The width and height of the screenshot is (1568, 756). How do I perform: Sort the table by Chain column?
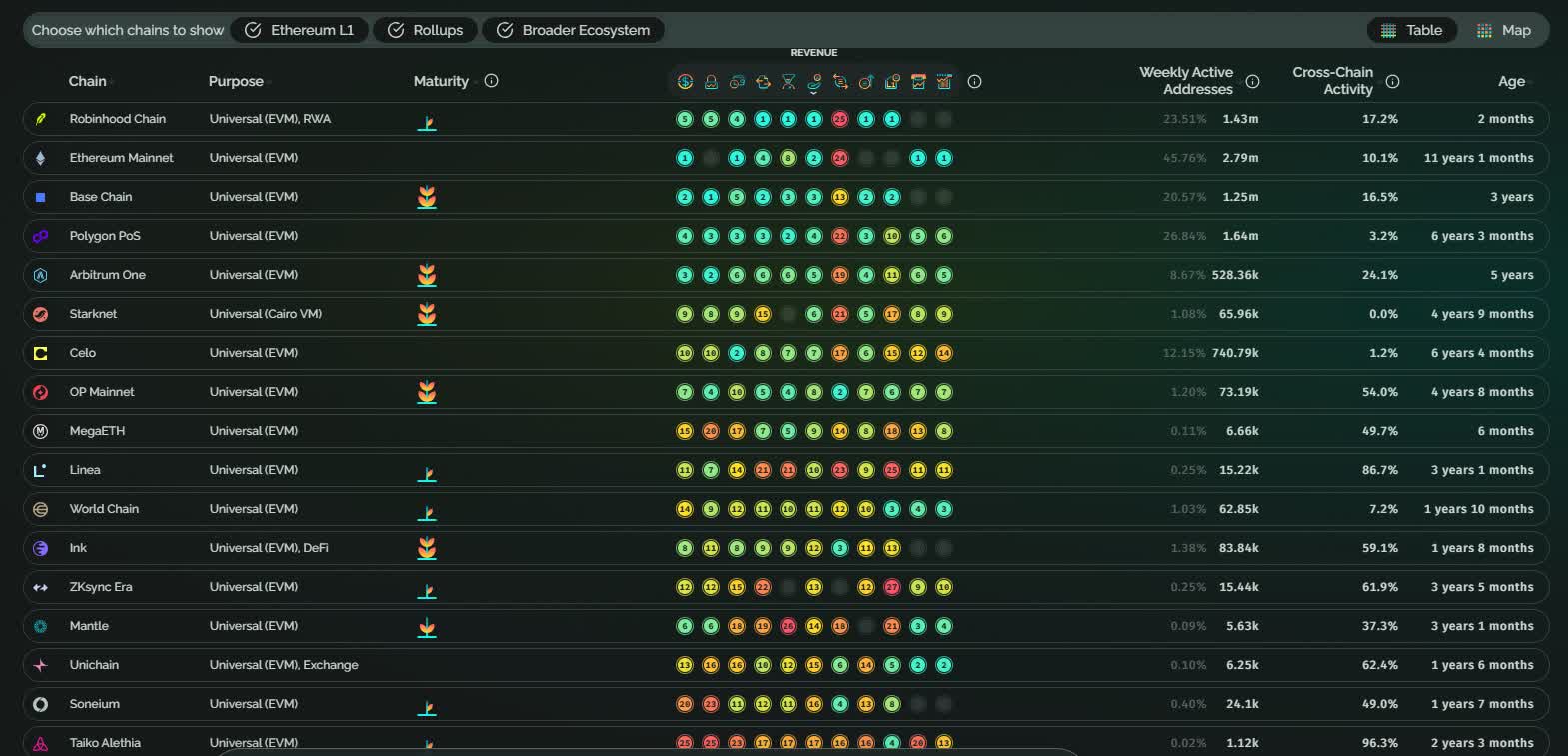pyautogui.click(x=88, y=81)
